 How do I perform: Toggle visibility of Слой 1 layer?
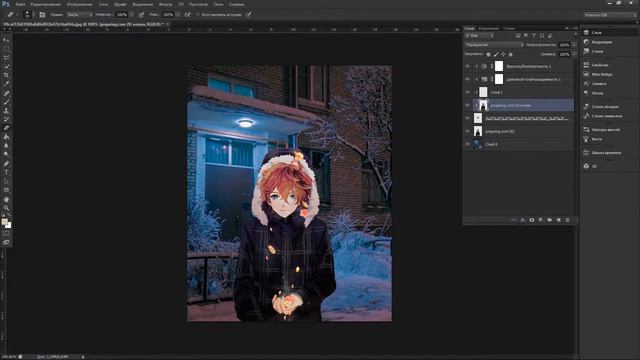[467, 92]
